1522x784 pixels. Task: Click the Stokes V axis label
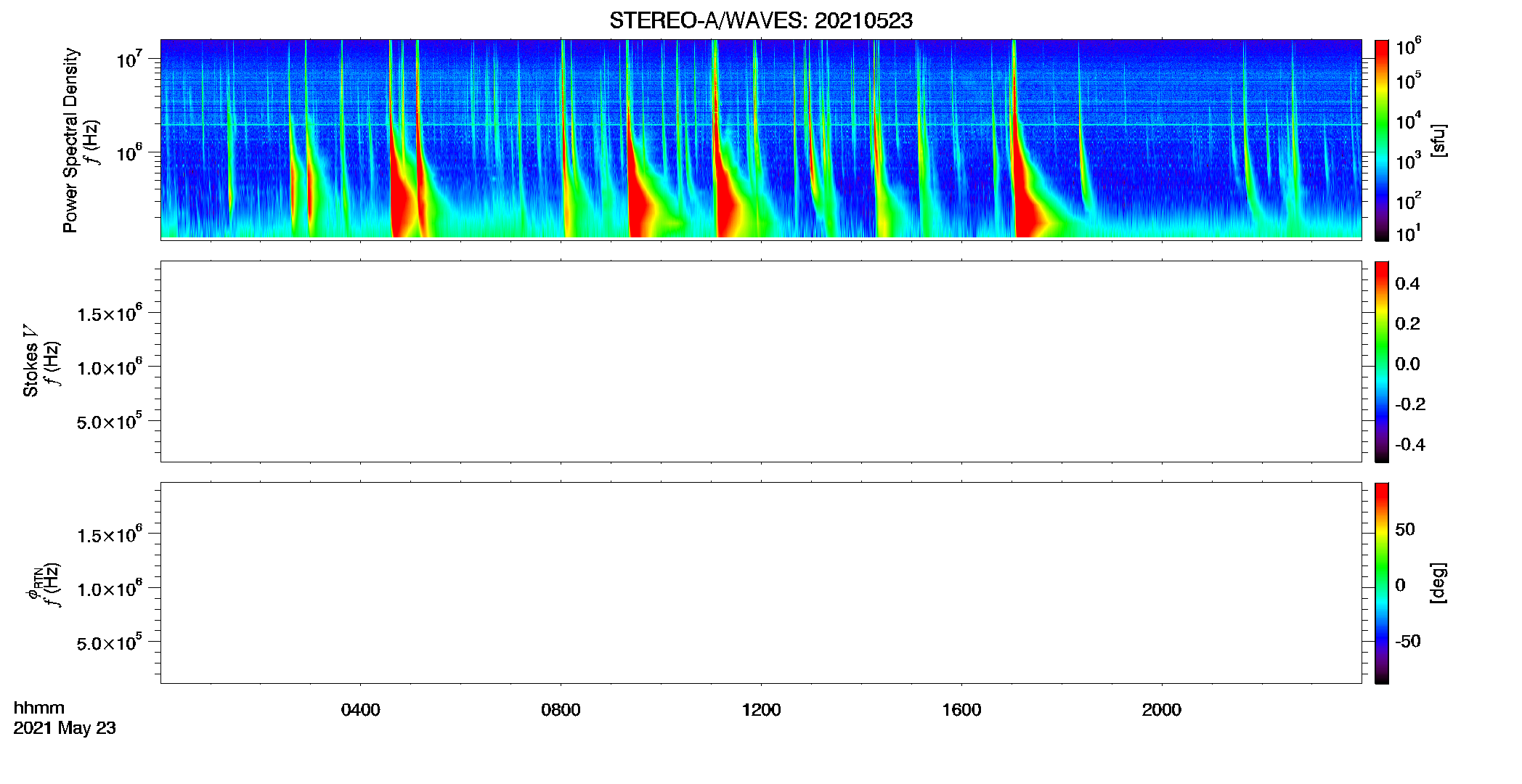[x=30, y=361]
